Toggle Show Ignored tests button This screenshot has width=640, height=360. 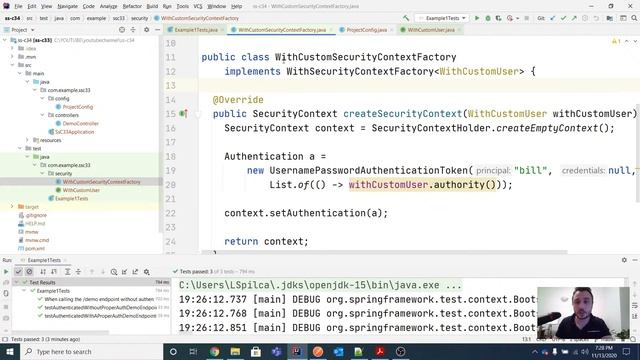pos(29,271)
